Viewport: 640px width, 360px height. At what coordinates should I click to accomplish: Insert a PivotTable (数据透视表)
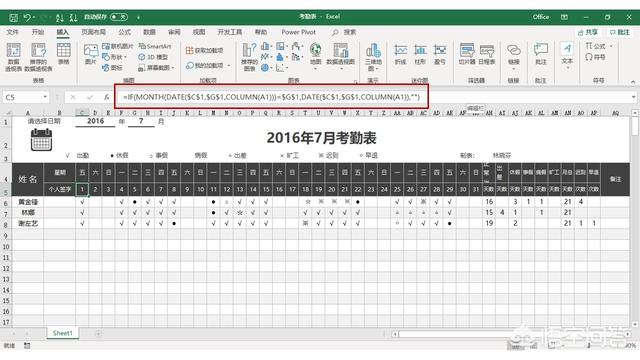tap(13, 57)
